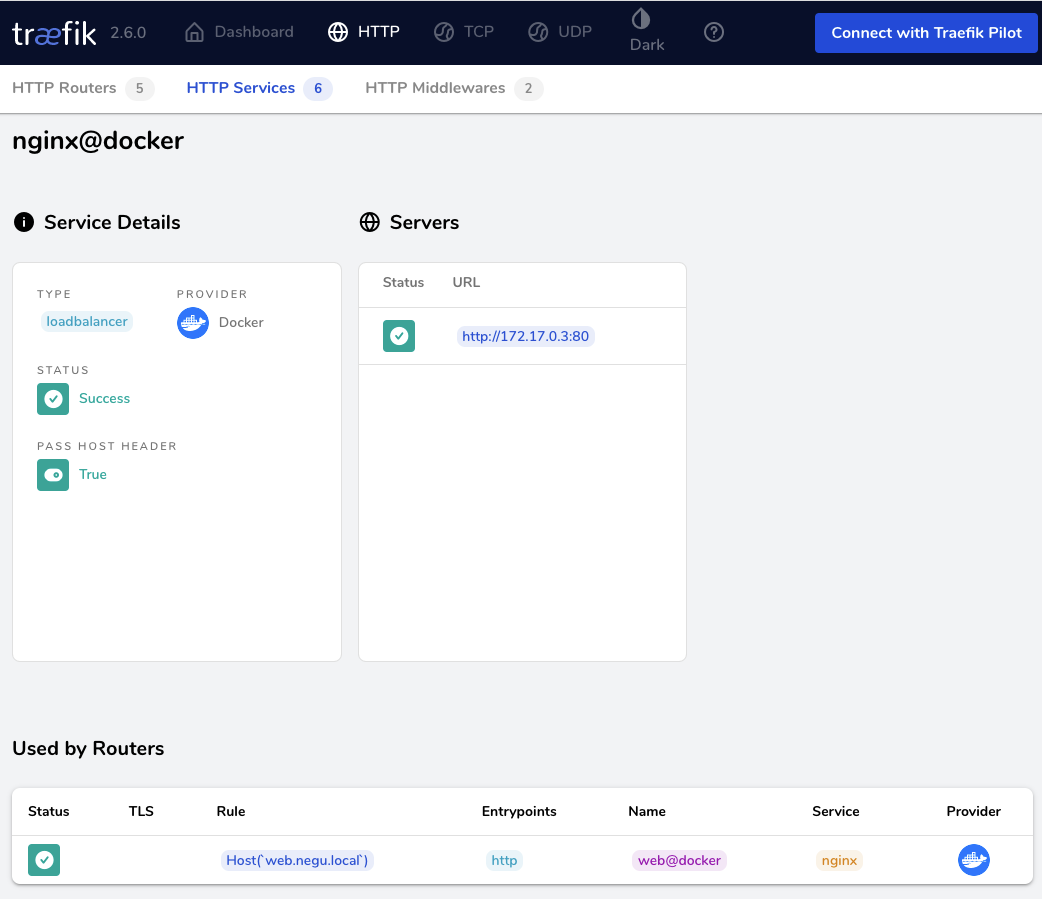Open the http://172.17.0.3:80 server link

pyautogui.click(x=525, y=336)
